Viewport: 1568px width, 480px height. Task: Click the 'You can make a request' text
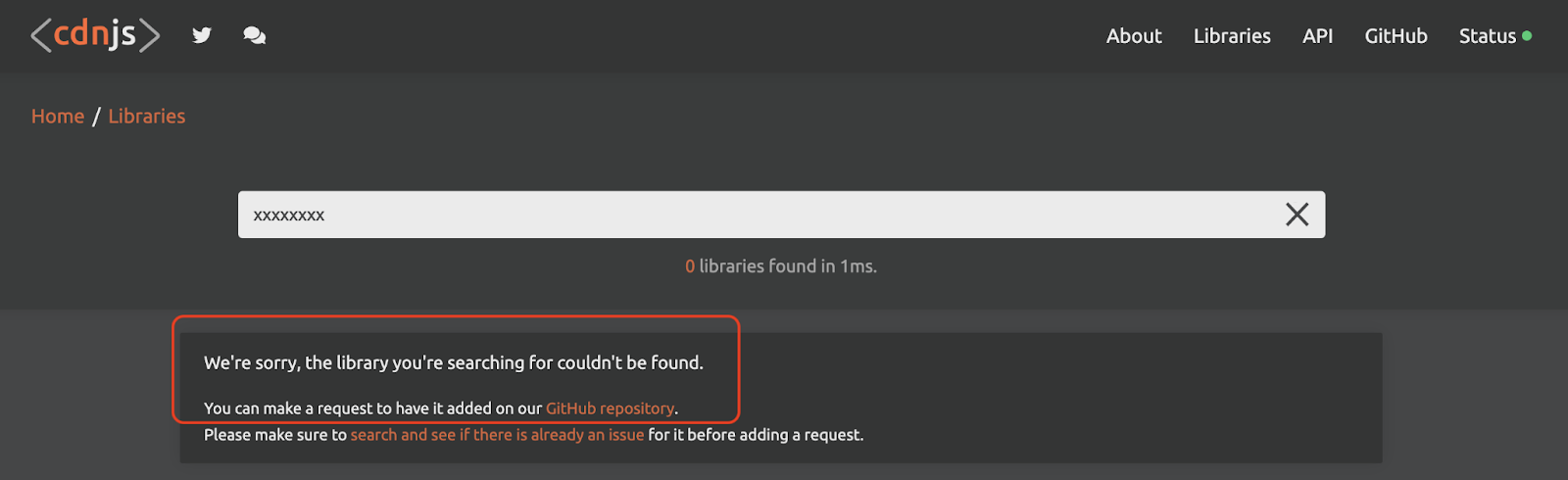coord(372,408)
